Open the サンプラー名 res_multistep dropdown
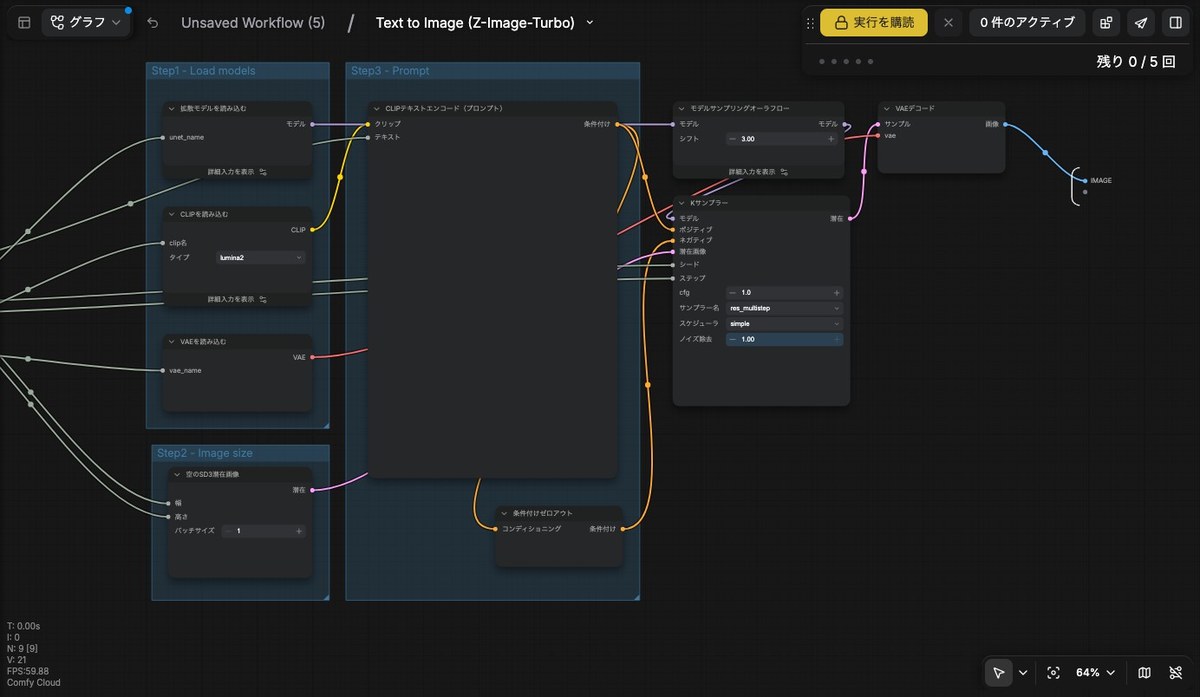The width and height of the screenshot is (1200, 697). 784,308
